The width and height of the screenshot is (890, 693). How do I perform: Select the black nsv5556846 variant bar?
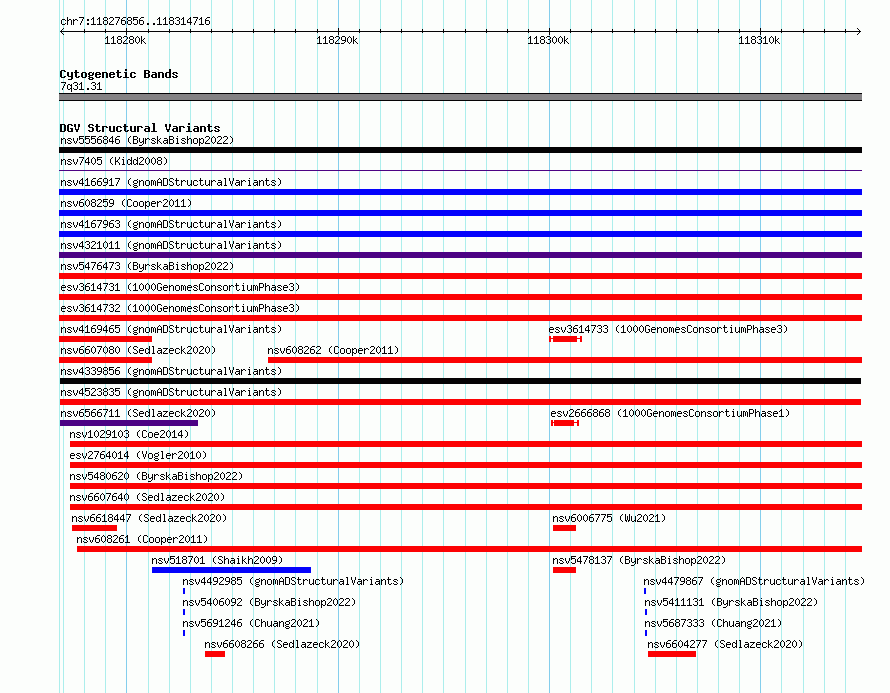[x=460, y=150]
